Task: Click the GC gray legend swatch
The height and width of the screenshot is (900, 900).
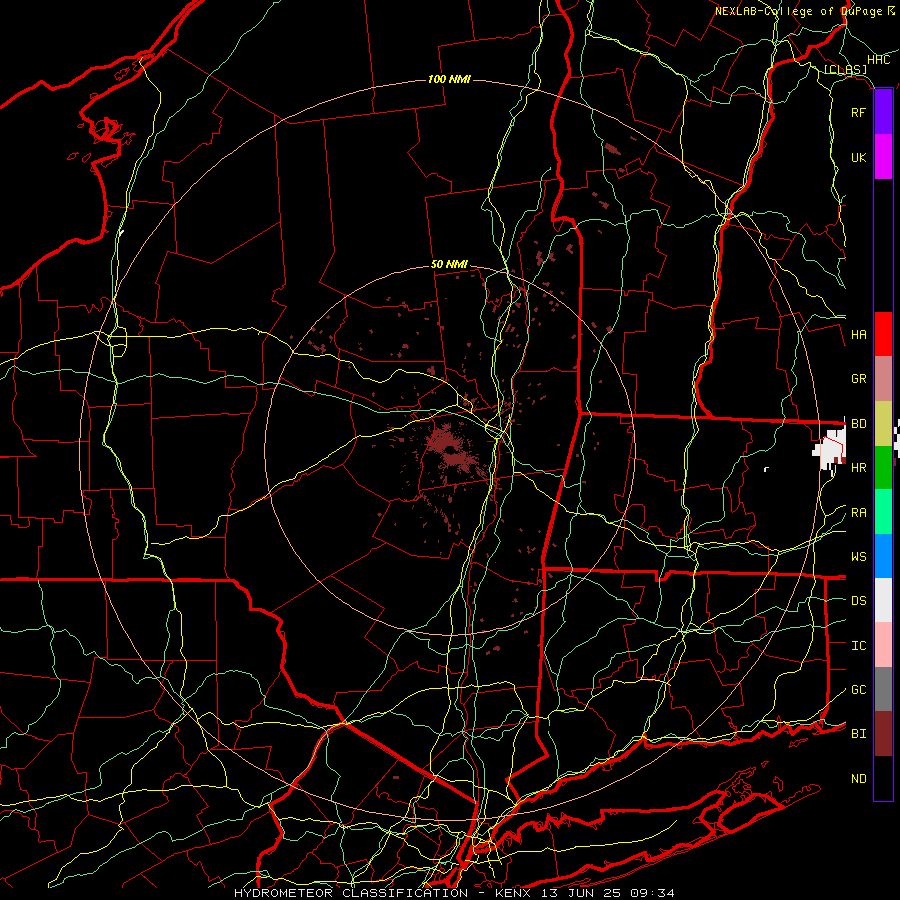Action: (x=883, y=689)
